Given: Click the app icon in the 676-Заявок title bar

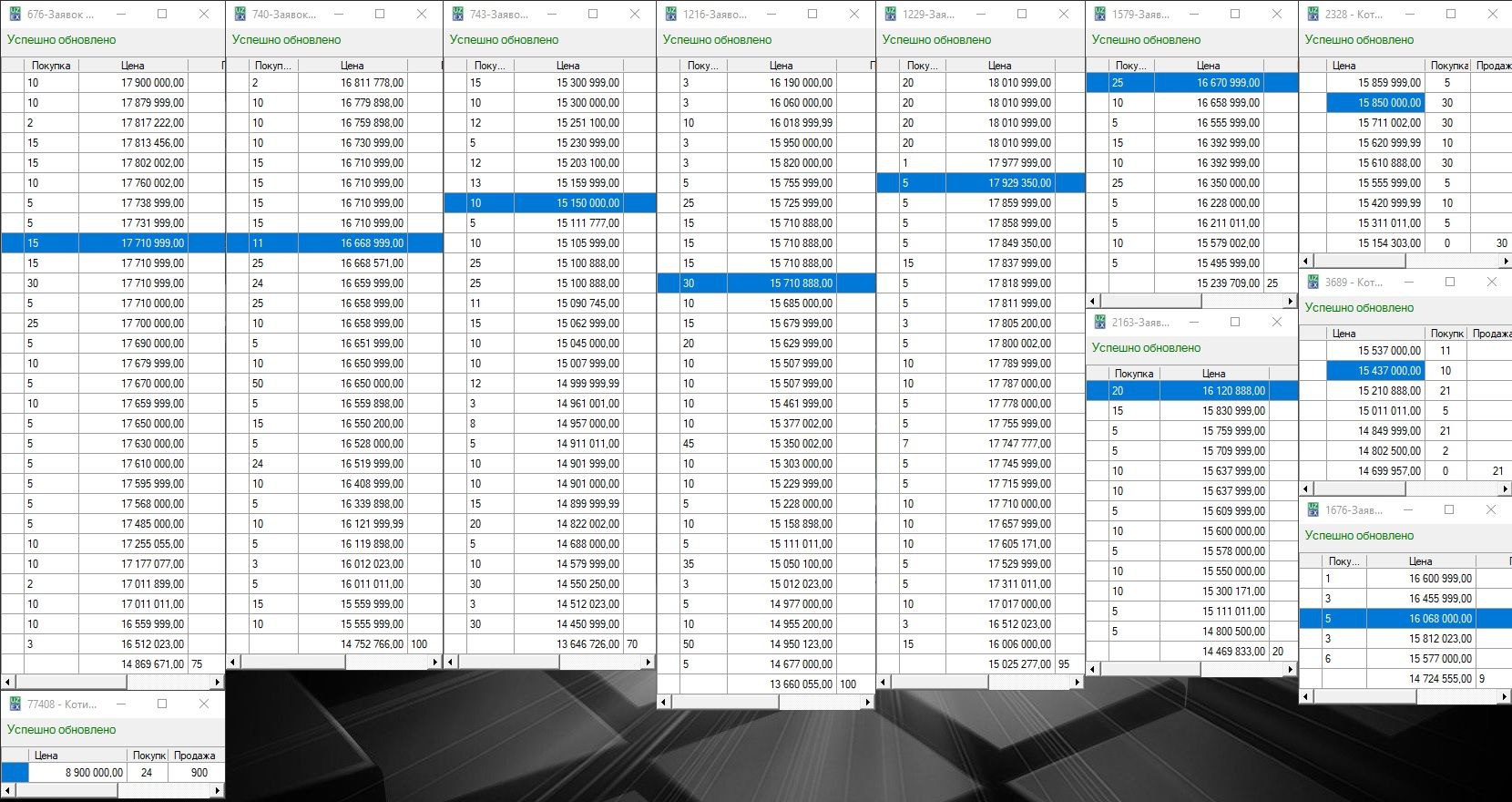Looking at the screenshot, I should pos(15,15).
